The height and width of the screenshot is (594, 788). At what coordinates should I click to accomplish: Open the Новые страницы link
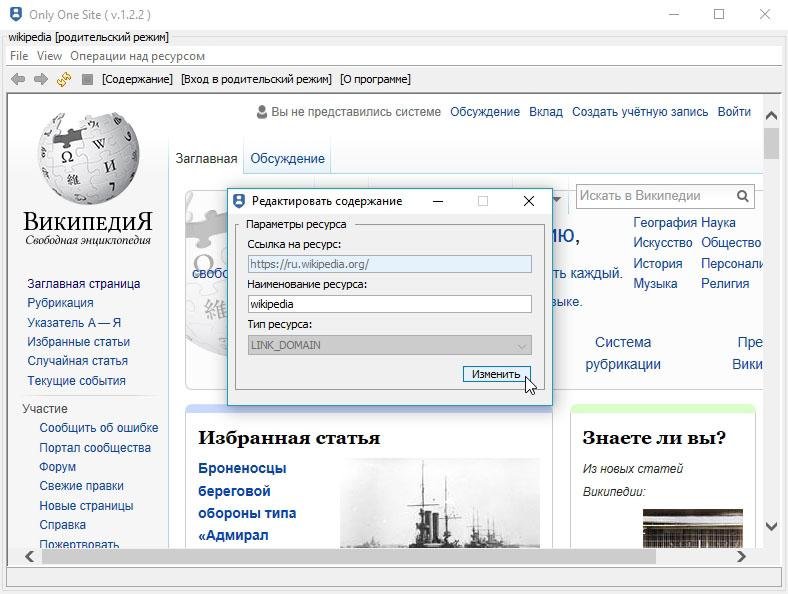pyautogui.click(x=86, y=506)
